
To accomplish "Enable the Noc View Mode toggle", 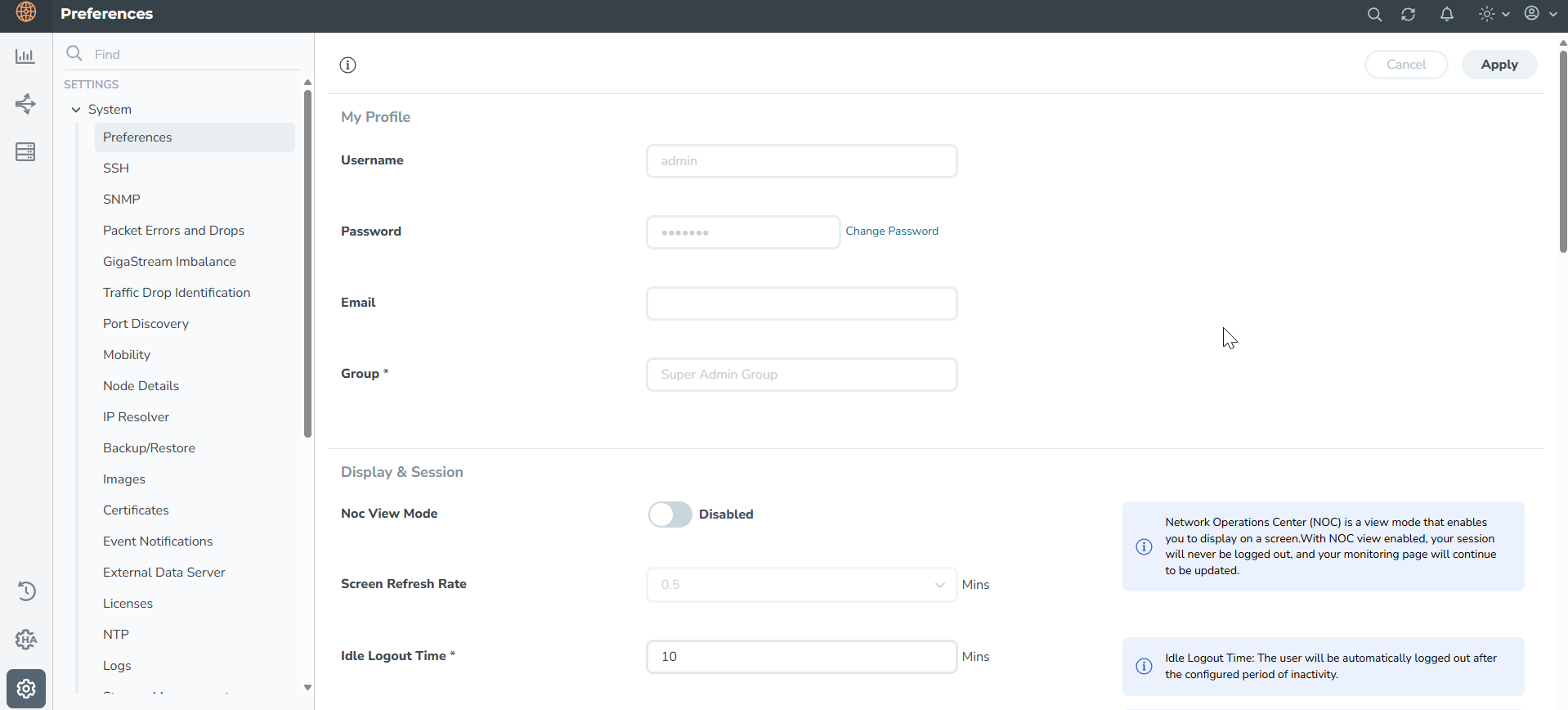I will pos(670,515).
